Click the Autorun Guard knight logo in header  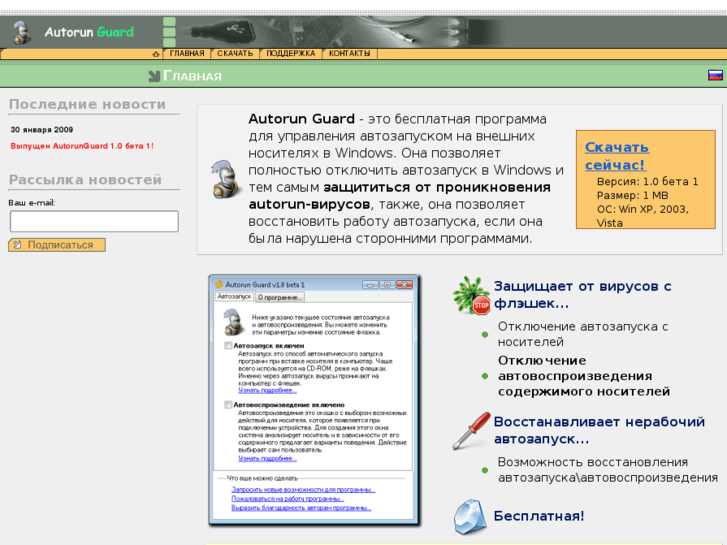click(20, 32)
